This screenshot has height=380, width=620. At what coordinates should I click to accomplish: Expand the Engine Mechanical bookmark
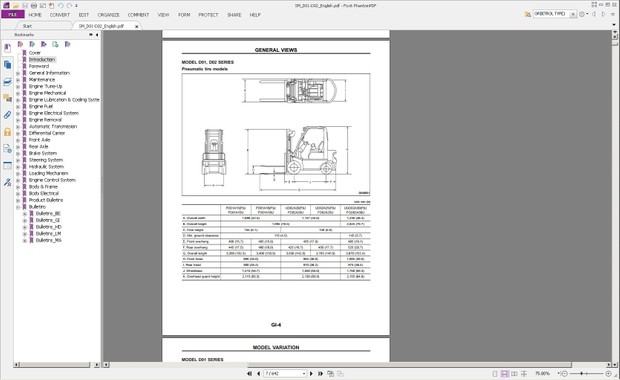(18, 93)
